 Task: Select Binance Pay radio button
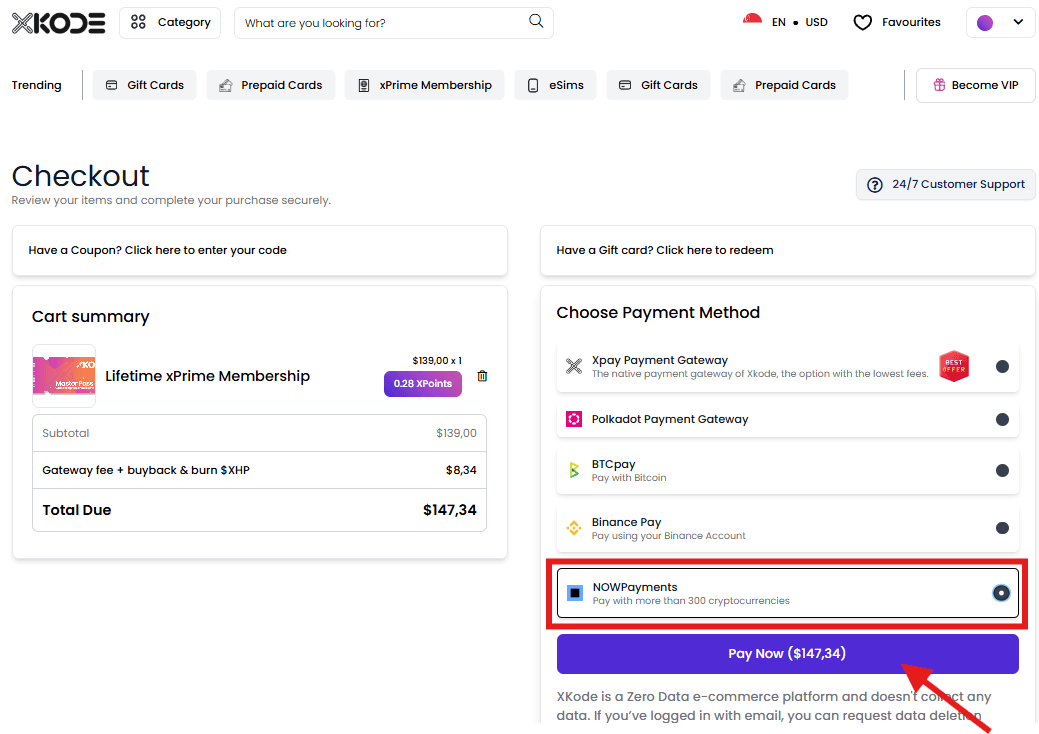(1002, 528)
